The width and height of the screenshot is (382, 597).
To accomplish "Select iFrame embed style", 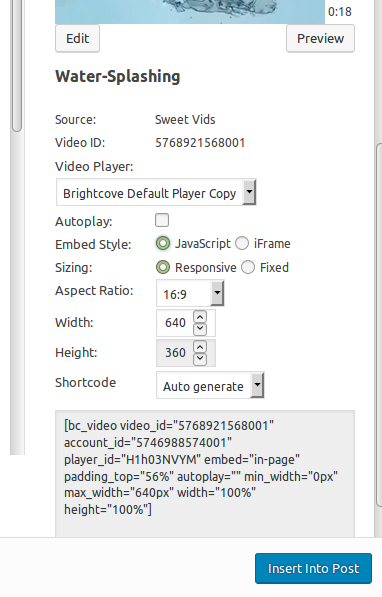I will pyautogui.click(x=242, y=243).
